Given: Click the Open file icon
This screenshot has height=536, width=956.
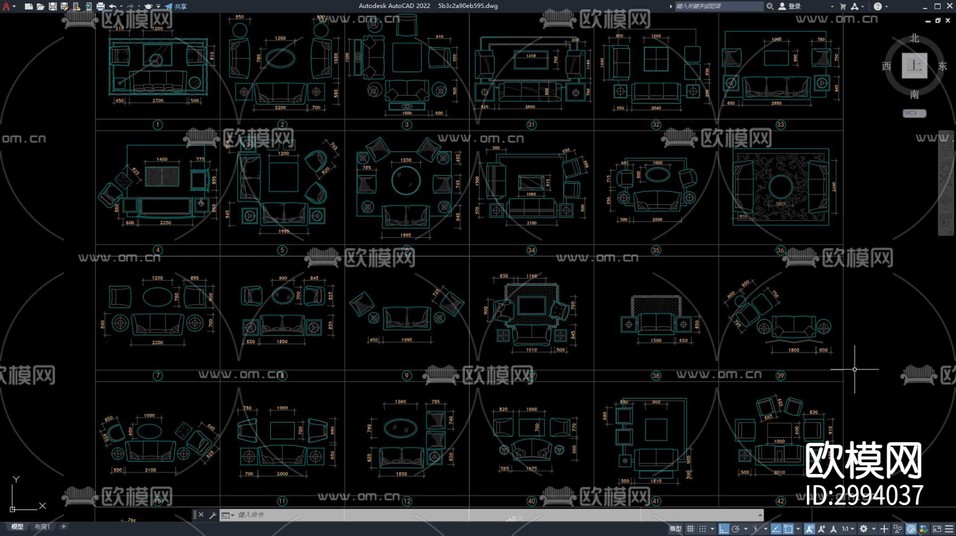Looking at the screenshot, I should [x=40, y=6].
